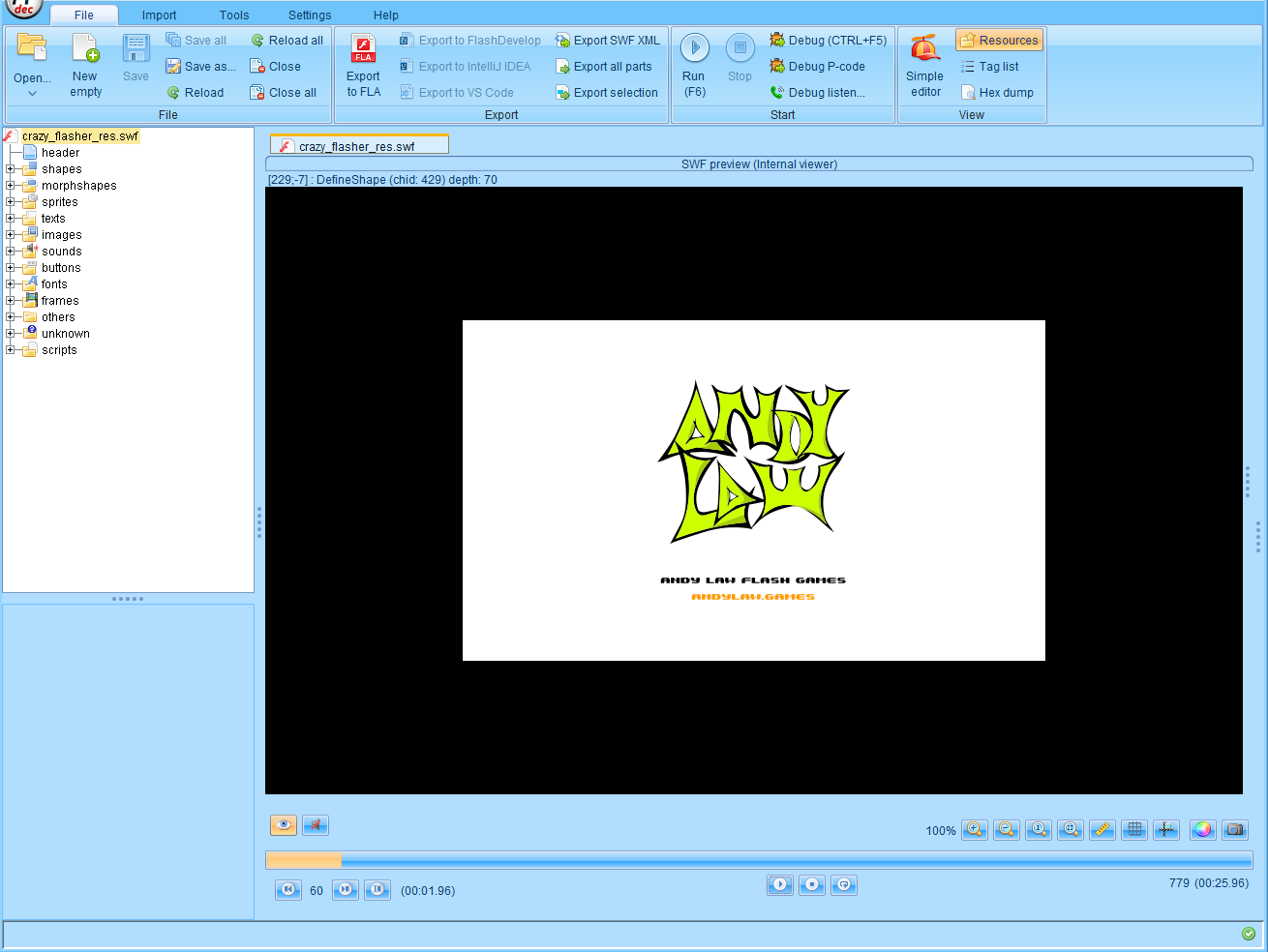Click on the playback timeline progress bar
The image size is (1268, 952).
pyautogui.click(x=759, y=860)
